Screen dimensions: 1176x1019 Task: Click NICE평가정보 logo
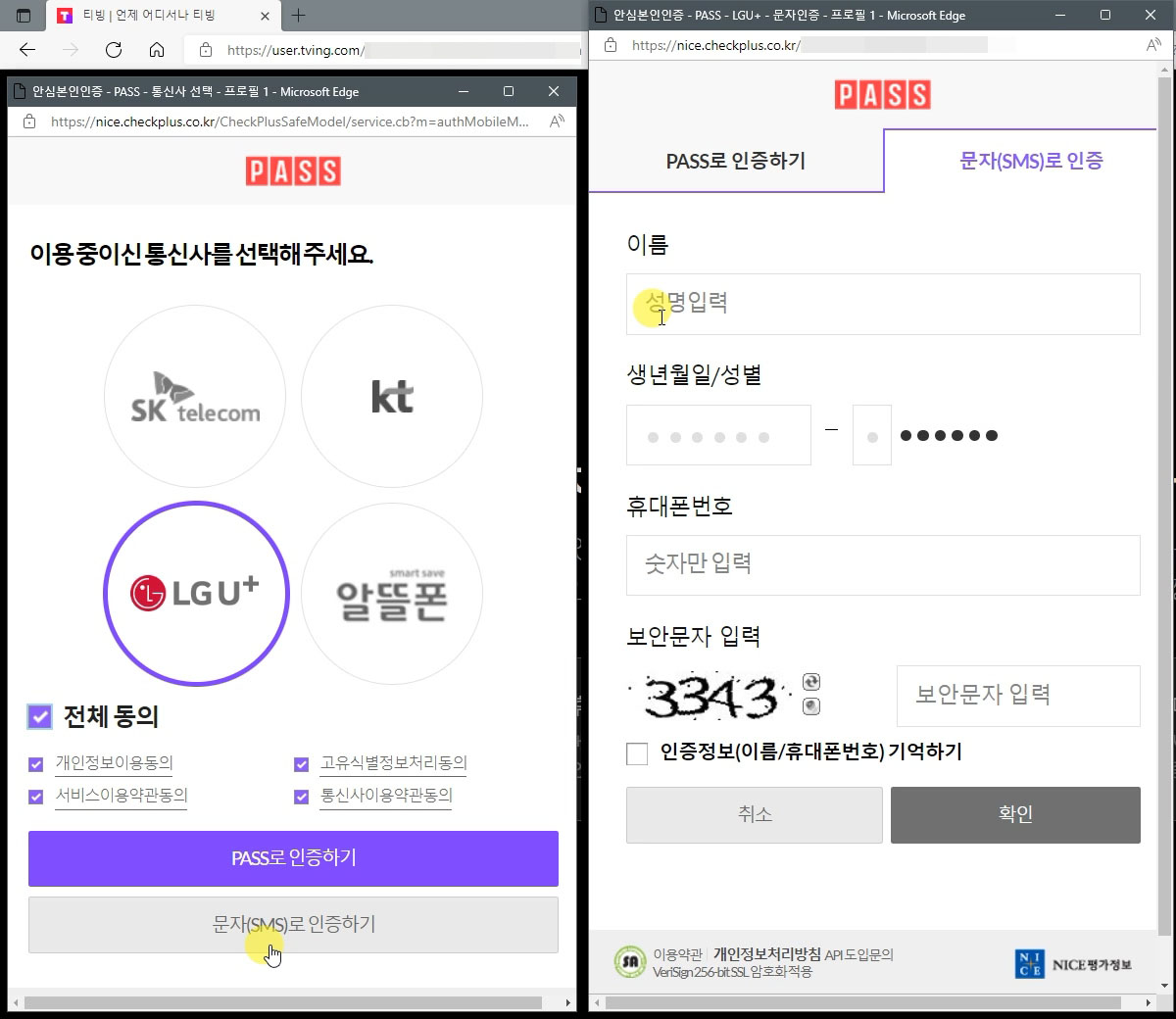(x=1074, y=964)
